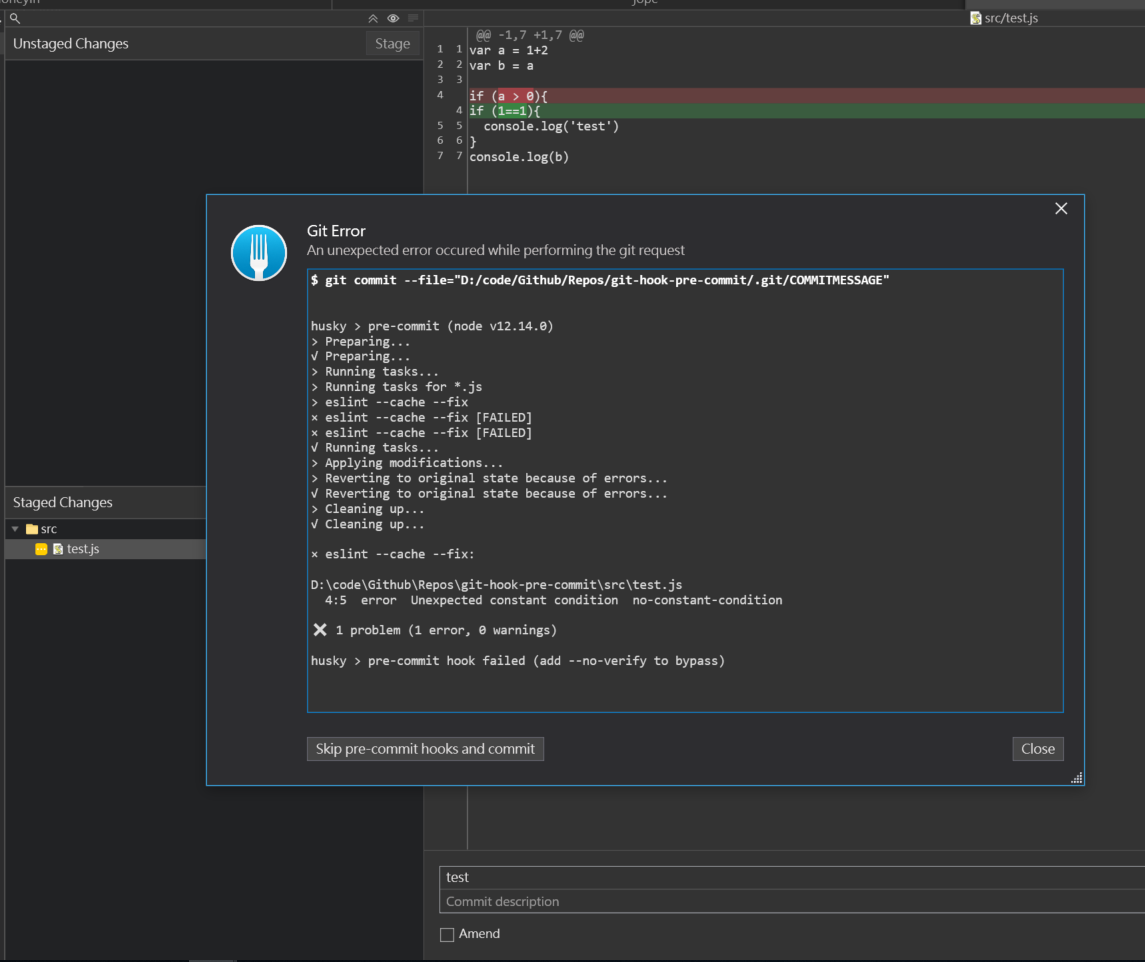Enable the Amend checkbox
Viewport: 1145px width, 962px height.
447,934
